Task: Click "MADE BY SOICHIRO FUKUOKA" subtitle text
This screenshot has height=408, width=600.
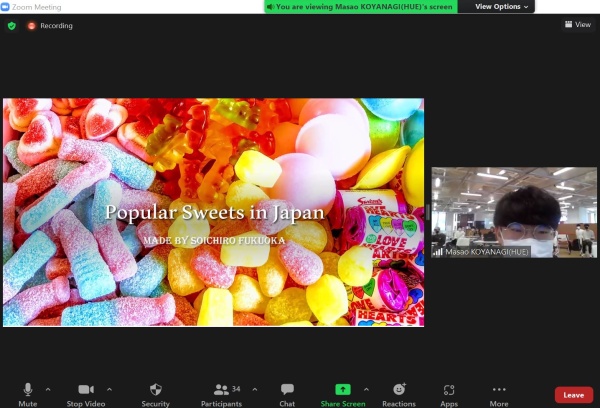Action: tap(214, 240)
